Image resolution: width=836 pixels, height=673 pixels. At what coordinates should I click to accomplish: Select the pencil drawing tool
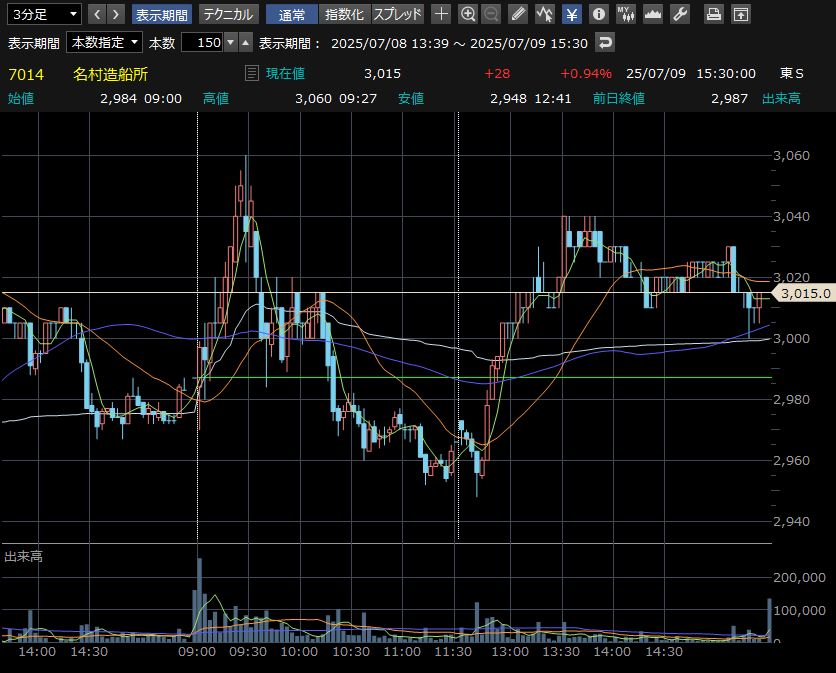point(517,14)
